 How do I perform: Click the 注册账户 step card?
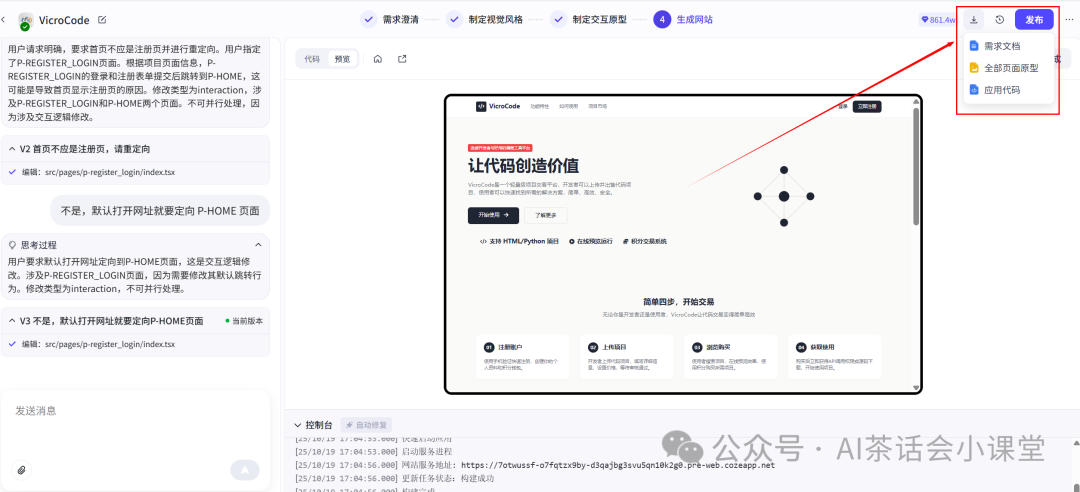coord(523,357)
